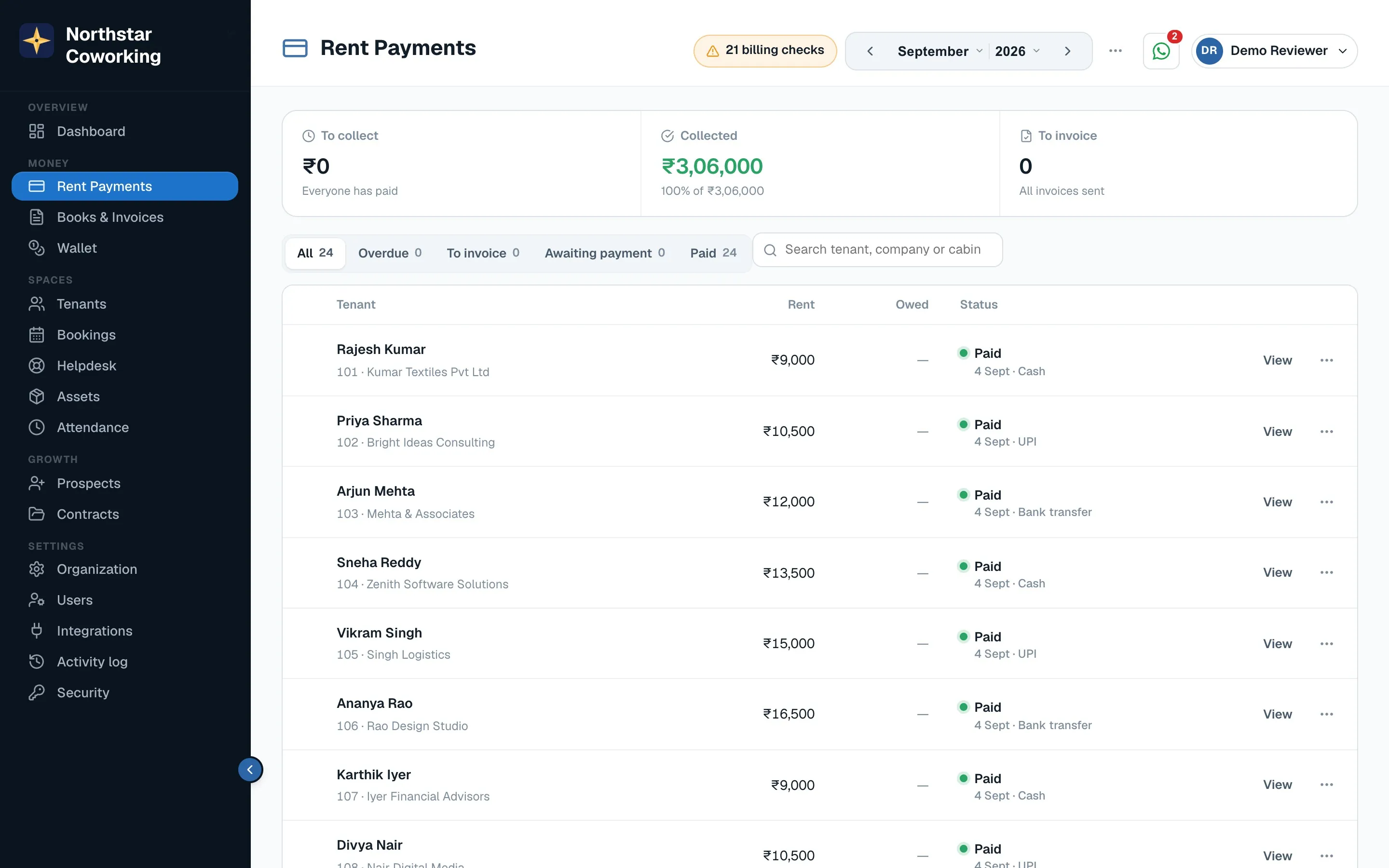Collapse the sidebar with the round chevron button
Screen dimensions: 1389x868
[x=250, y=770]
